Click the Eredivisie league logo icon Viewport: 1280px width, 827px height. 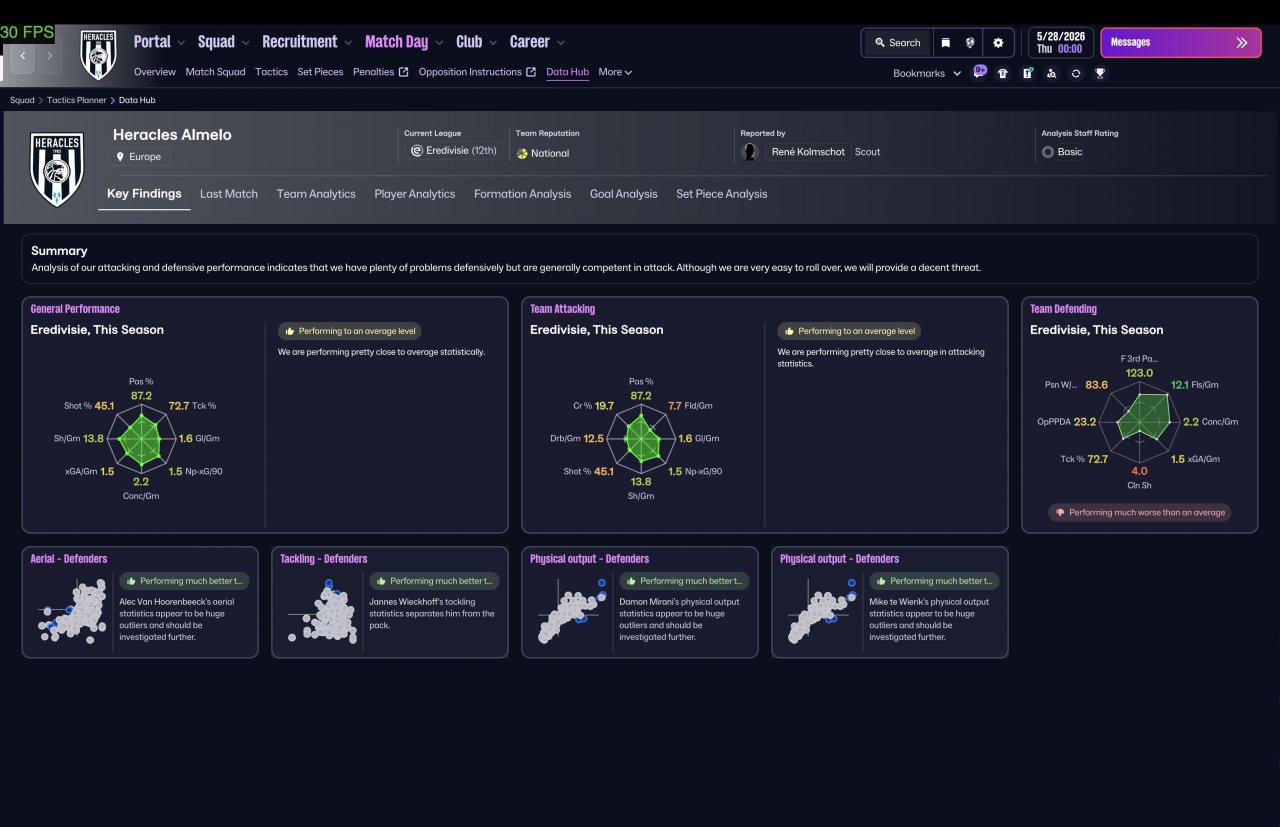pyautogui.click(x=417, y=151)
